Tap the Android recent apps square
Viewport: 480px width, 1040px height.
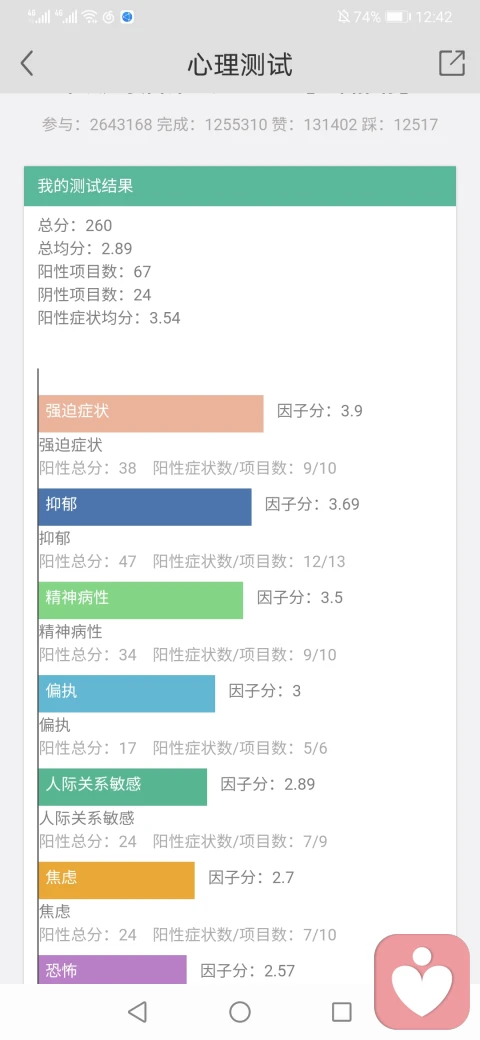point(341,1012)
